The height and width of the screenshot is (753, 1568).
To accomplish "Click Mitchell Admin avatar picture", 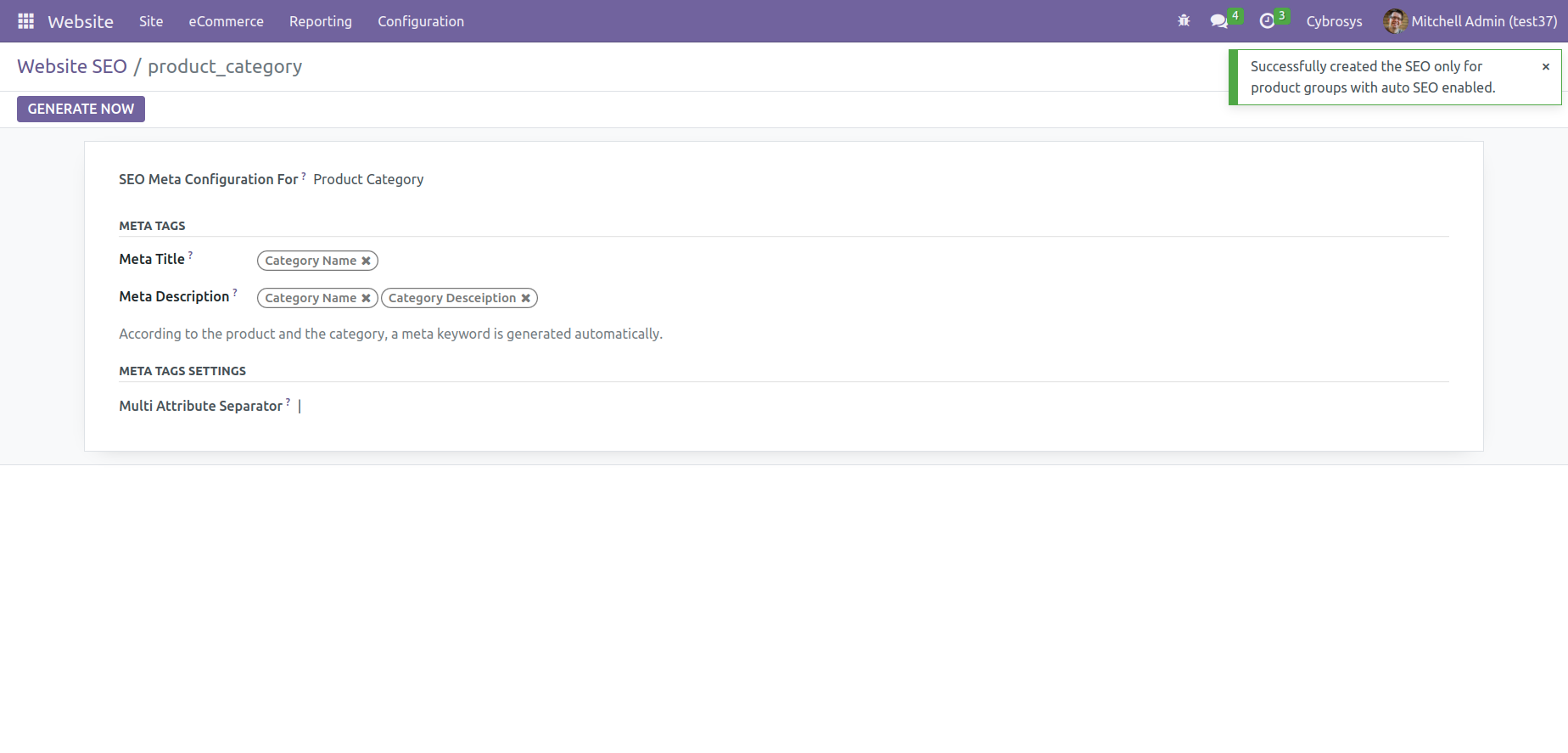I will point(1395,21).
